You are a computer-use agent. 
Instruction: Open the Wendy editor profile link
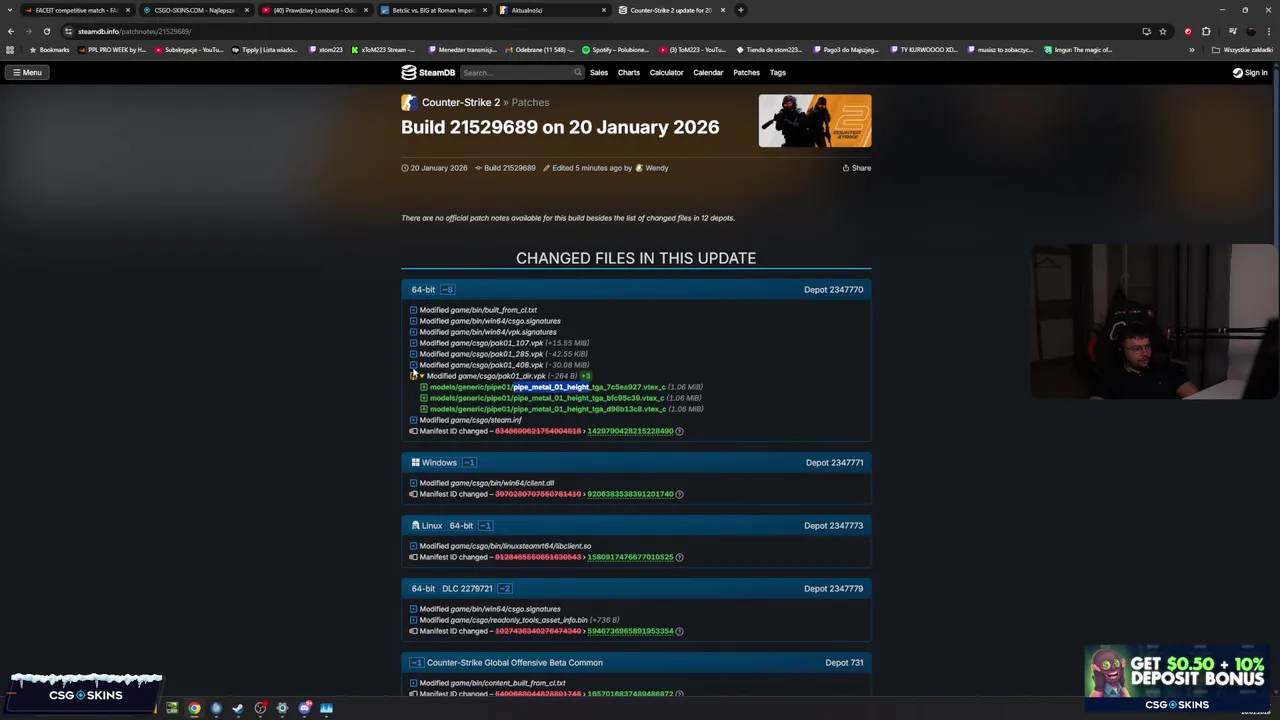point(652,168)
